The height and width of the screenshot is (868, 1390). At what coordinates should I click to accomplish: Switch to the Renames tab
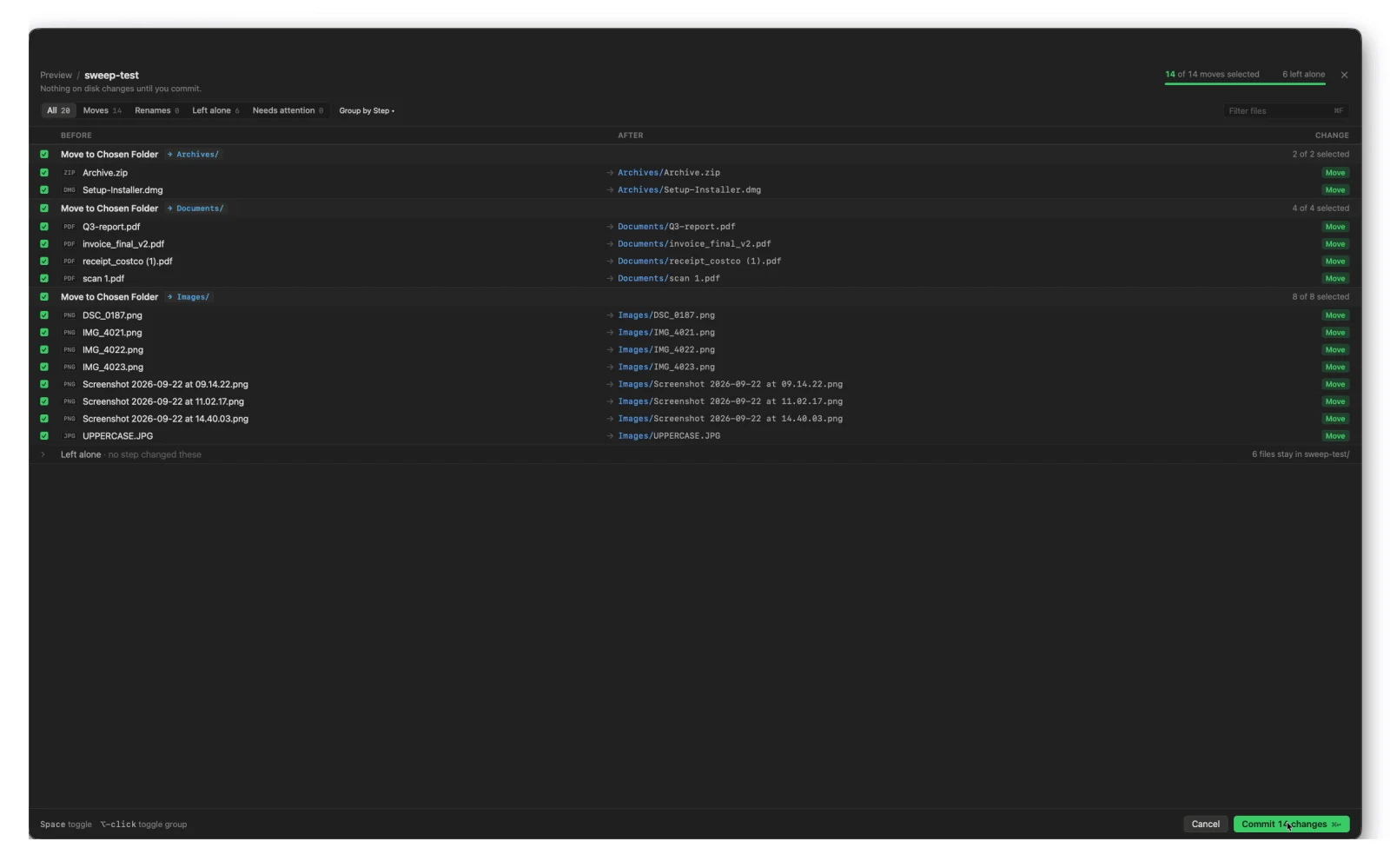pos(156,111)
